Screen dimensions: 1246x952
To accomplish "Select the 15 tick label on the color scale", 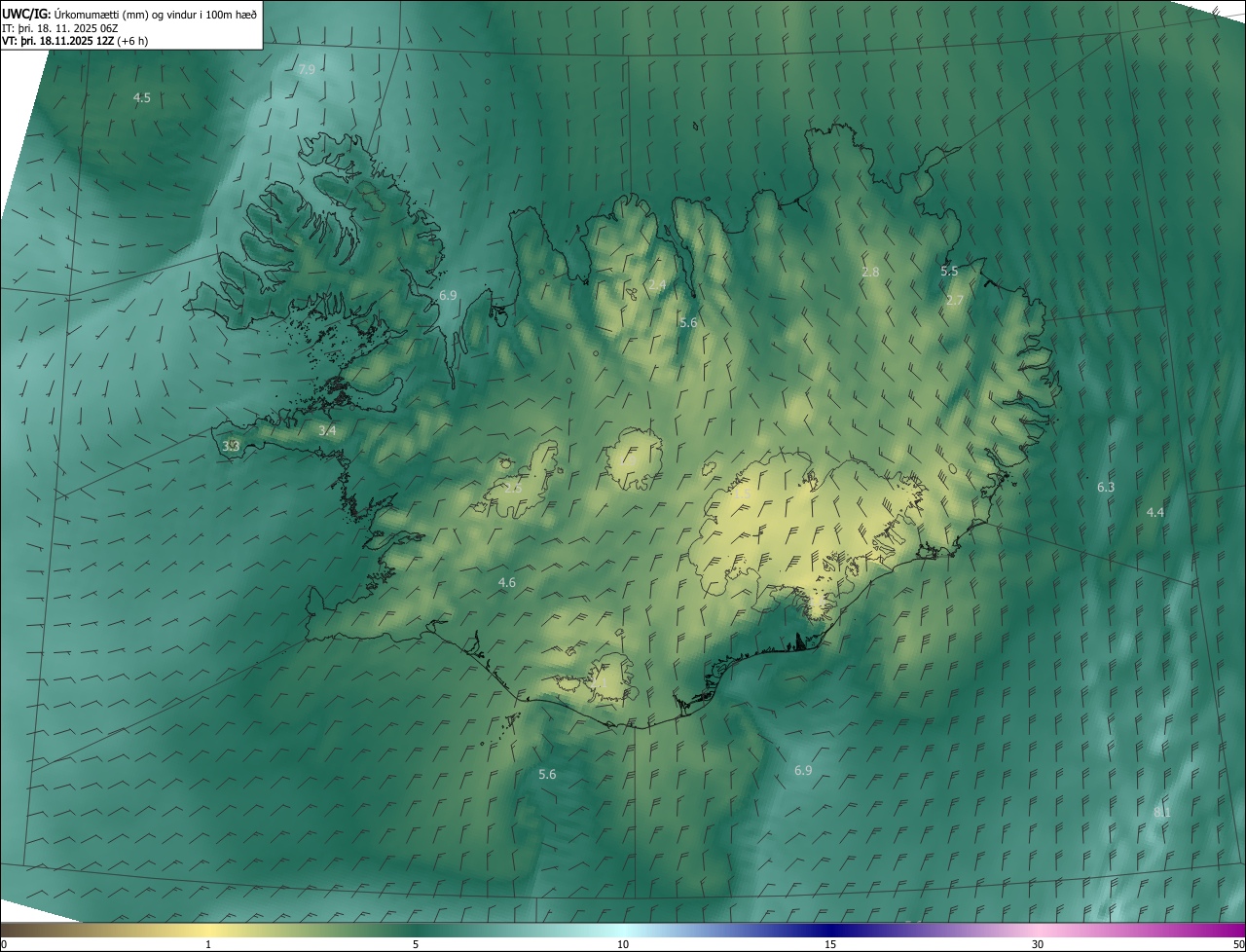I will click(x=830, y=944).
